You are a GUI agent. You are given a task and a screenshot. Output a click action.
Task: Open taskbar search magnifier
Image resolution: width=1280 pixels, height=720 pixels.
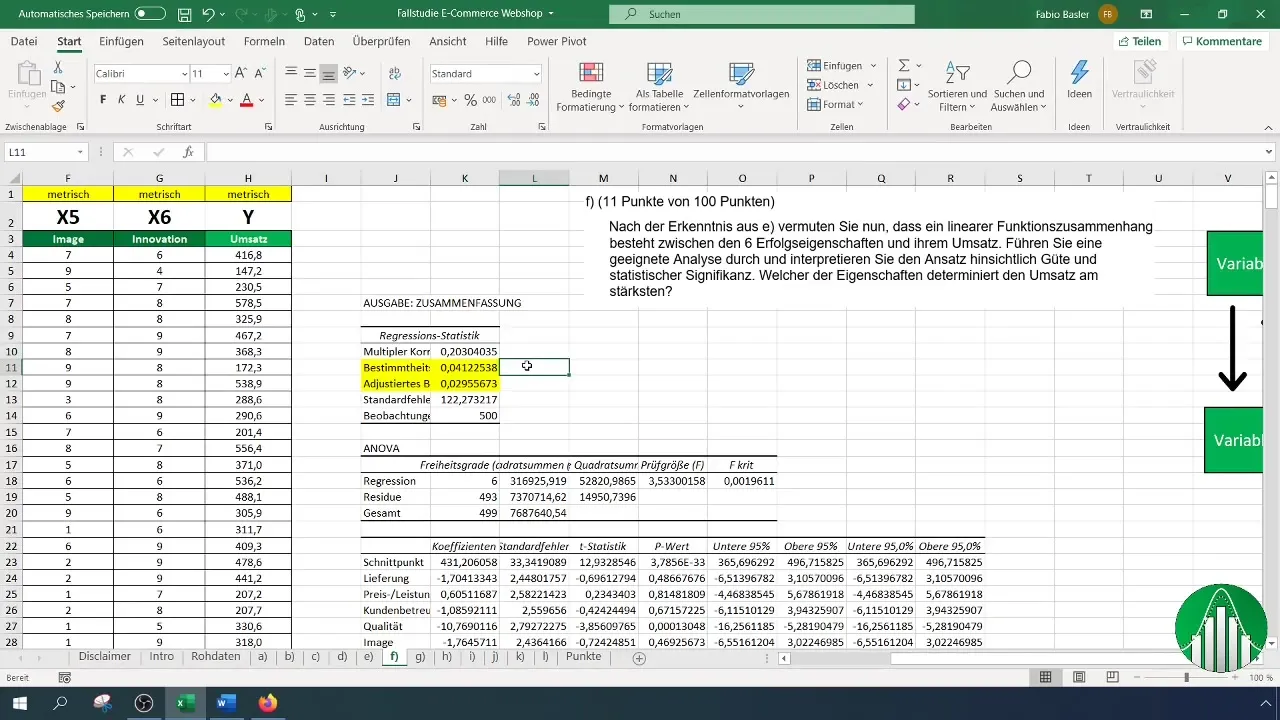point(60,704)
